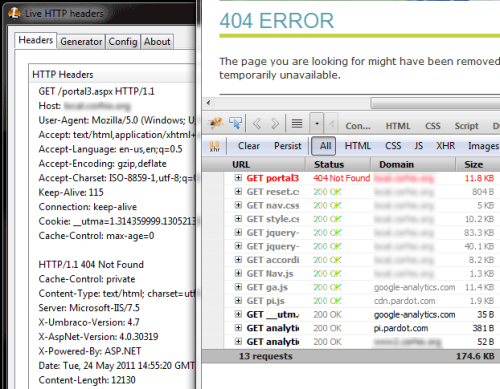Open the command line lines icon
The width and height of the screenshot is (500, 389).
point(297,124)
